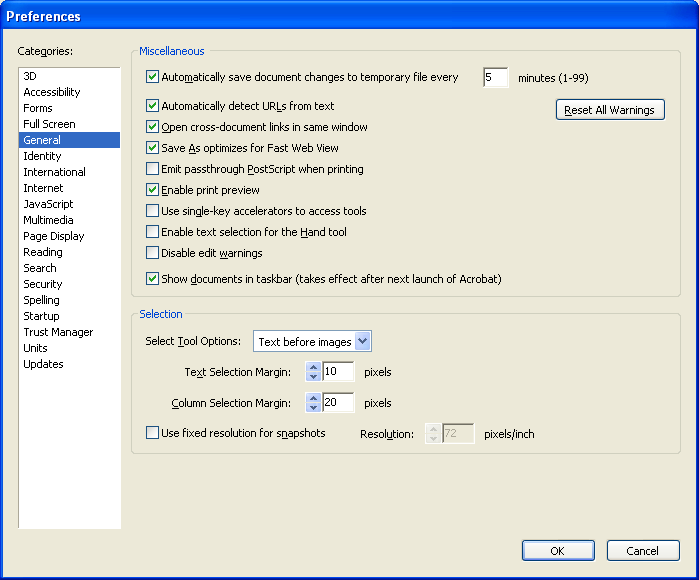The height and width of the screenshot is (580, 699).
Task: Open the Trust Manager category
Action: (58, 332)
